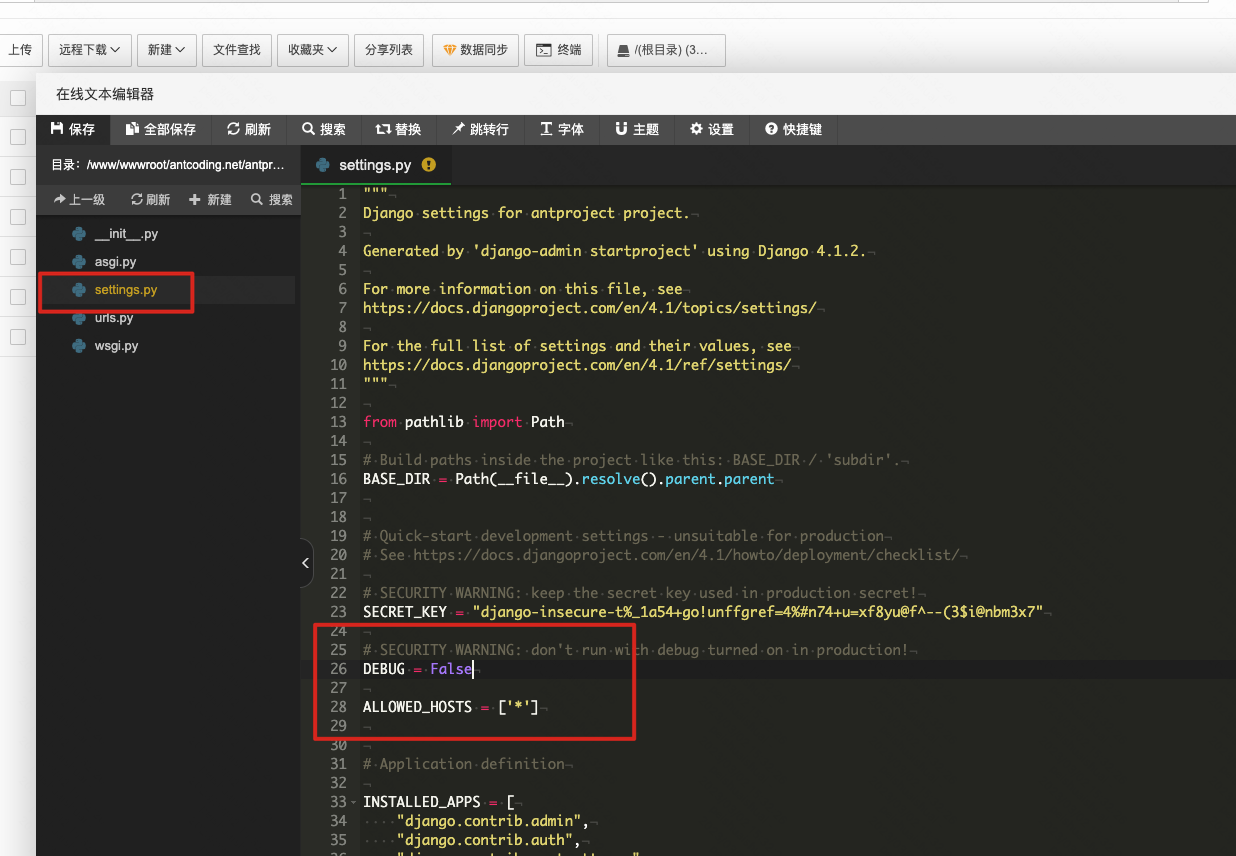This screenshot has width=1236, height=856.
Task: Click line number 13 in the gutter
Action: [x=338, y=422]
